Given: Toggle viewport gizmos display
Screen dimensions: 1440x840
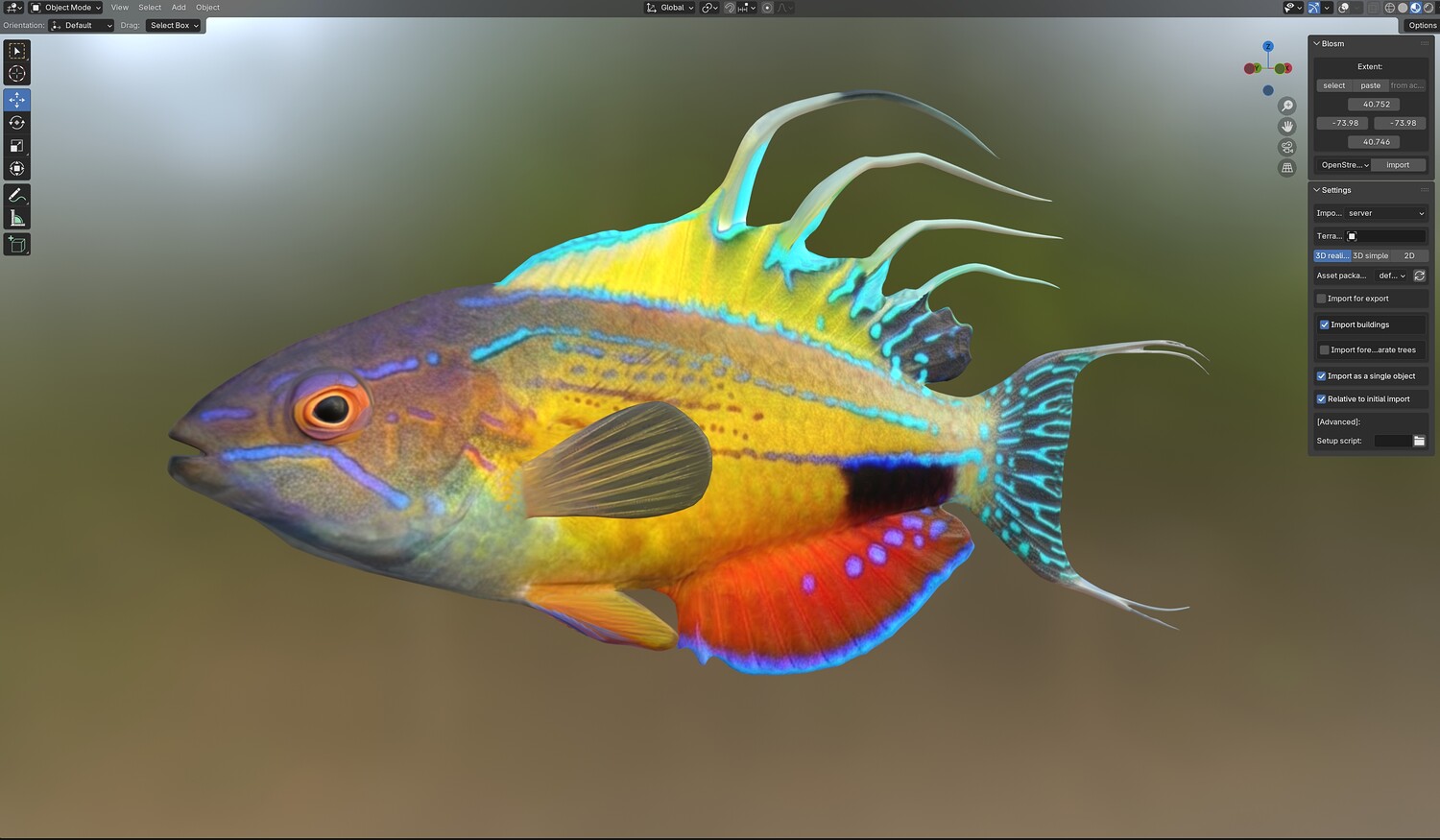Looking at the screenshot, I should point(1314,8).
